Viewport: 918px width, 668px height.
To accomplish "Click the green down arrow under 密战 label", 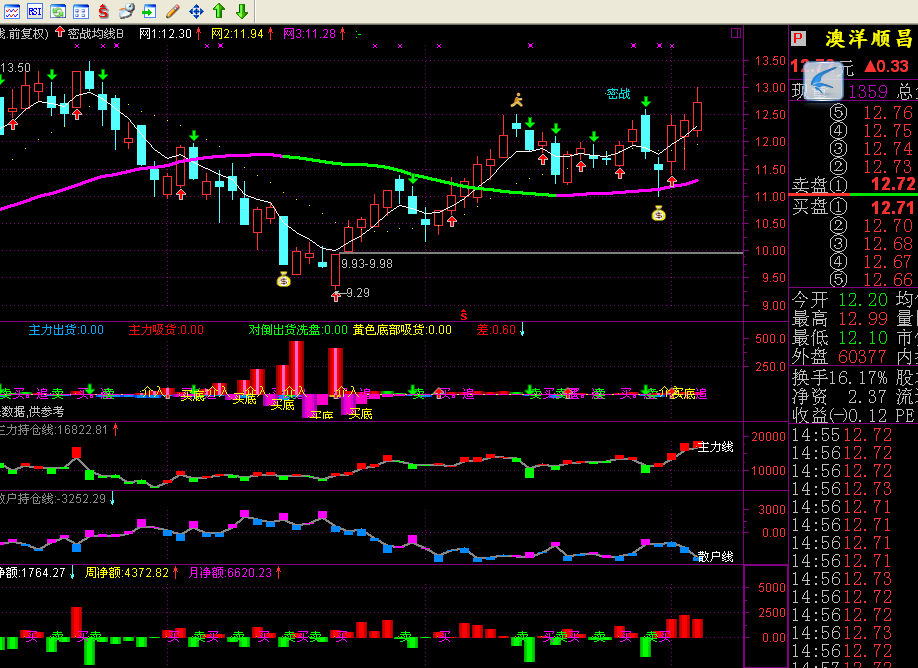I will 646,102.
